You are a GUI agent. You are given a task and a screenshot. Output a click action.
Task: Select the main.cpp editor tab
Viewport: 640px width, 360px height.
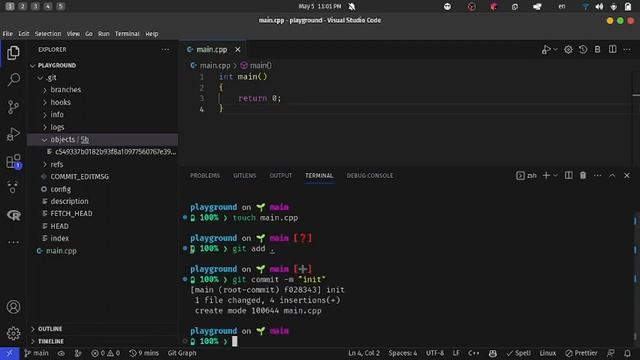click(x=211, y=49)
